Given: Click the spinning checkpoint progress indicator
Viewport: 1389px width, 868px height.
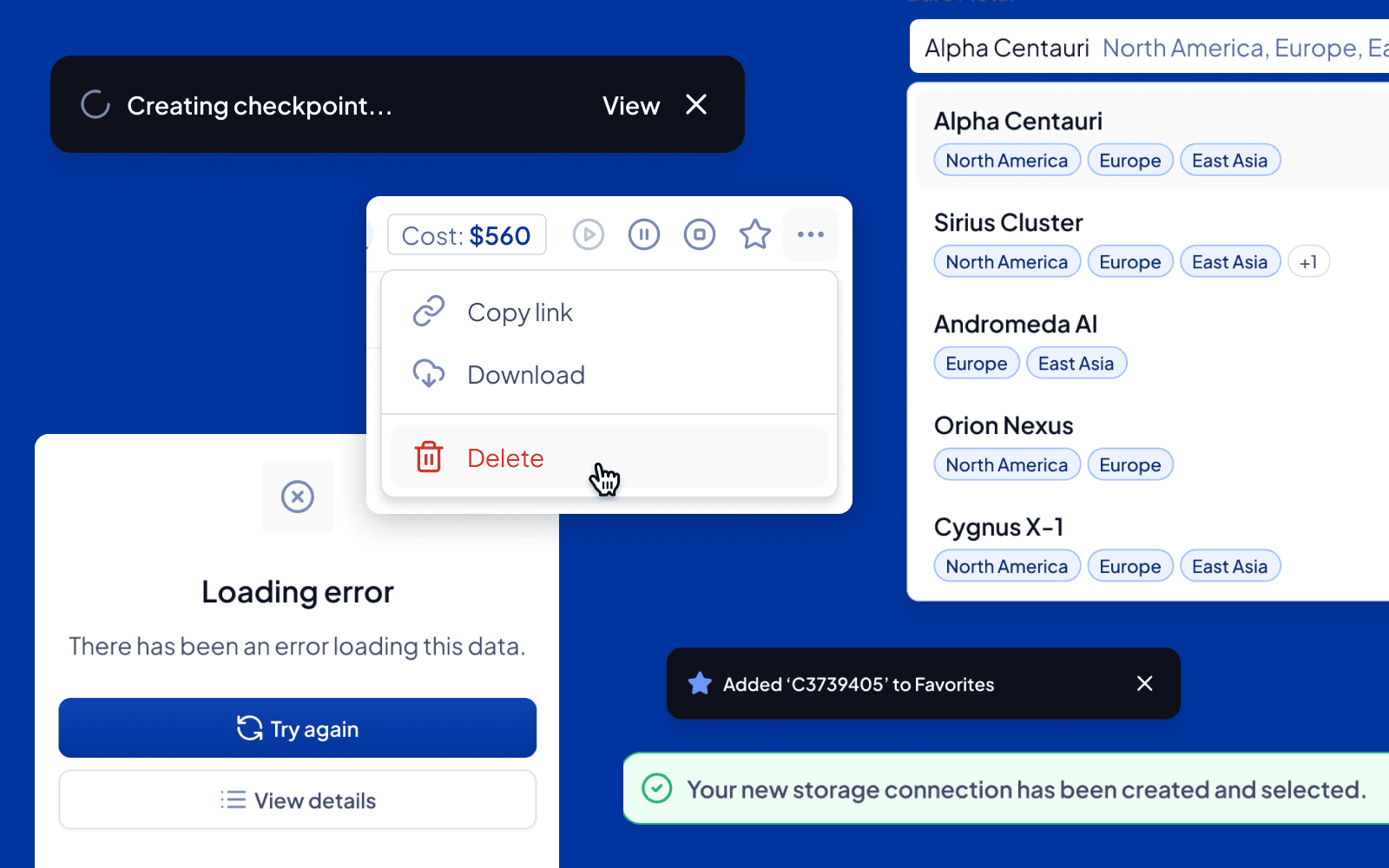Looking at the screenshot, I should coord(95,104).
